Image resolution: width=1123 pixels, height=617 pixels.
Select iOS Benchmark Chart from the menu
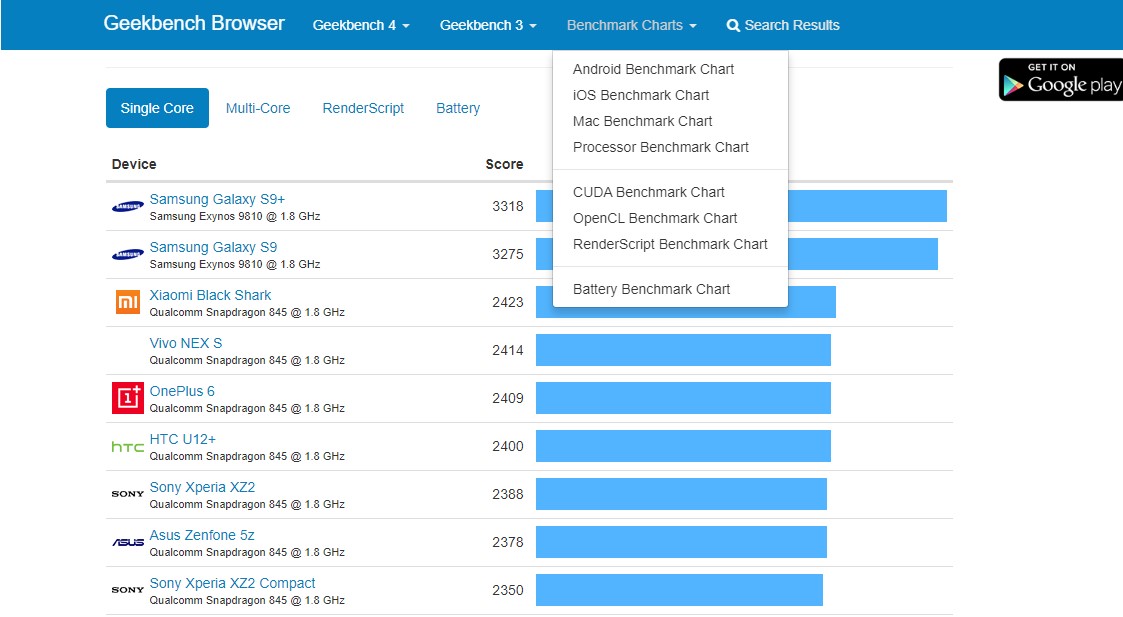click(640, 95)
